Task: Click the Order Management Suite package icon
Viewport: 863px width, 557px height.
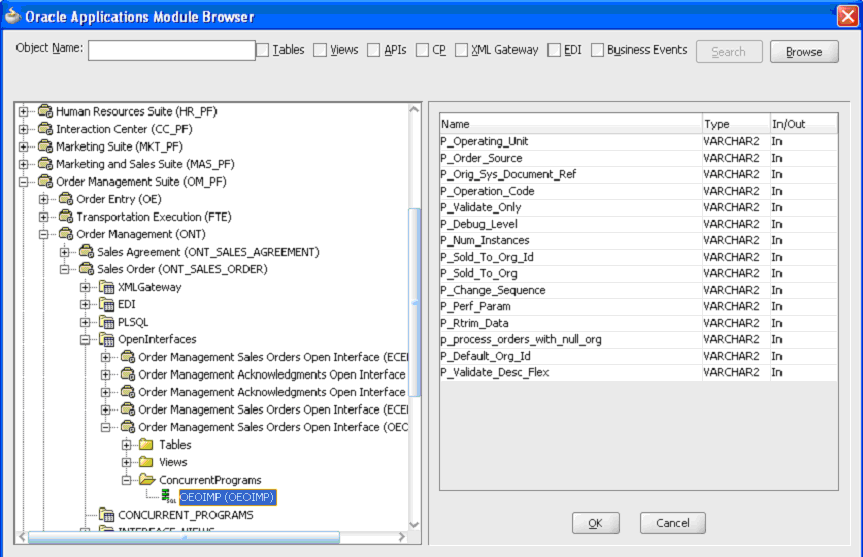Action: pyautogui.click(x=45, y=182)
